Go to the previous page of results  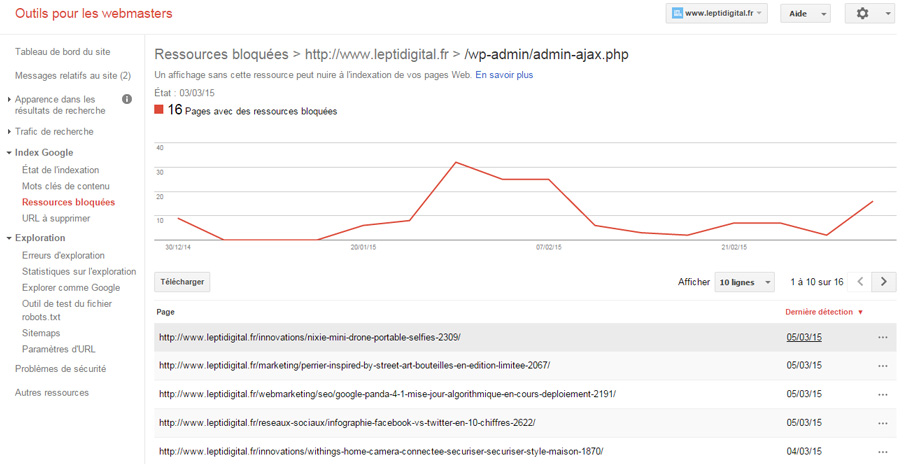point(860,282)
